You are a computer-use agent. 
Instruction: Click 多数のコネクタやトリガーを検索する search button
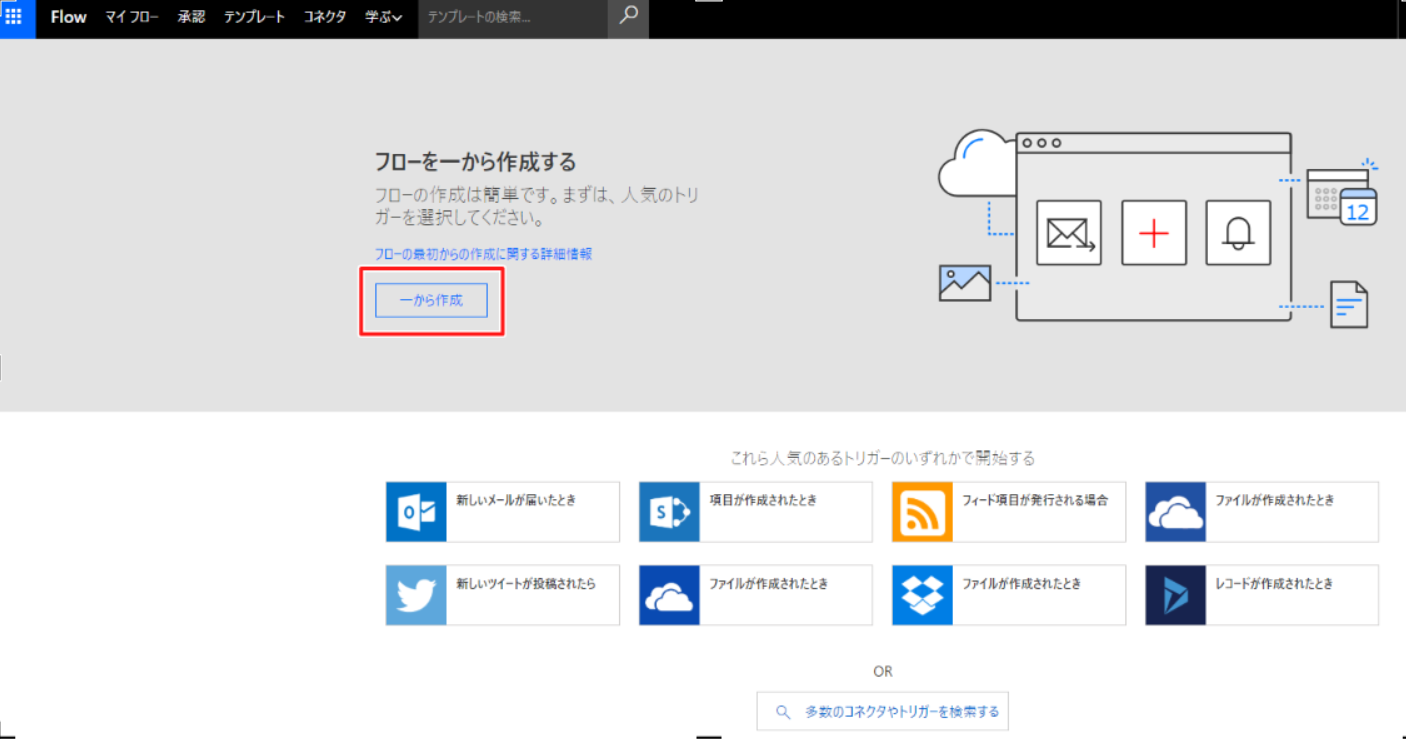[x=882, y=712]
